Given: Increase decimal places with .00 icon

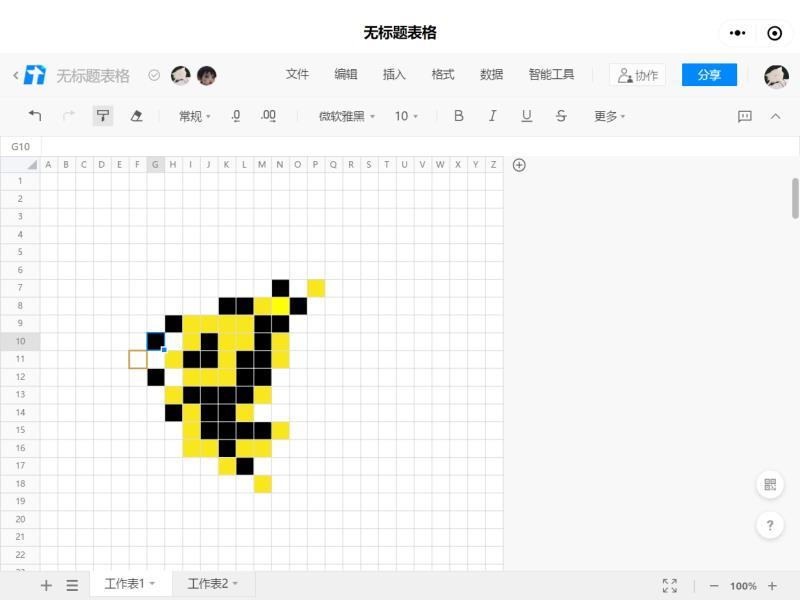Looking at the screenshot, I should click(268, 116).
